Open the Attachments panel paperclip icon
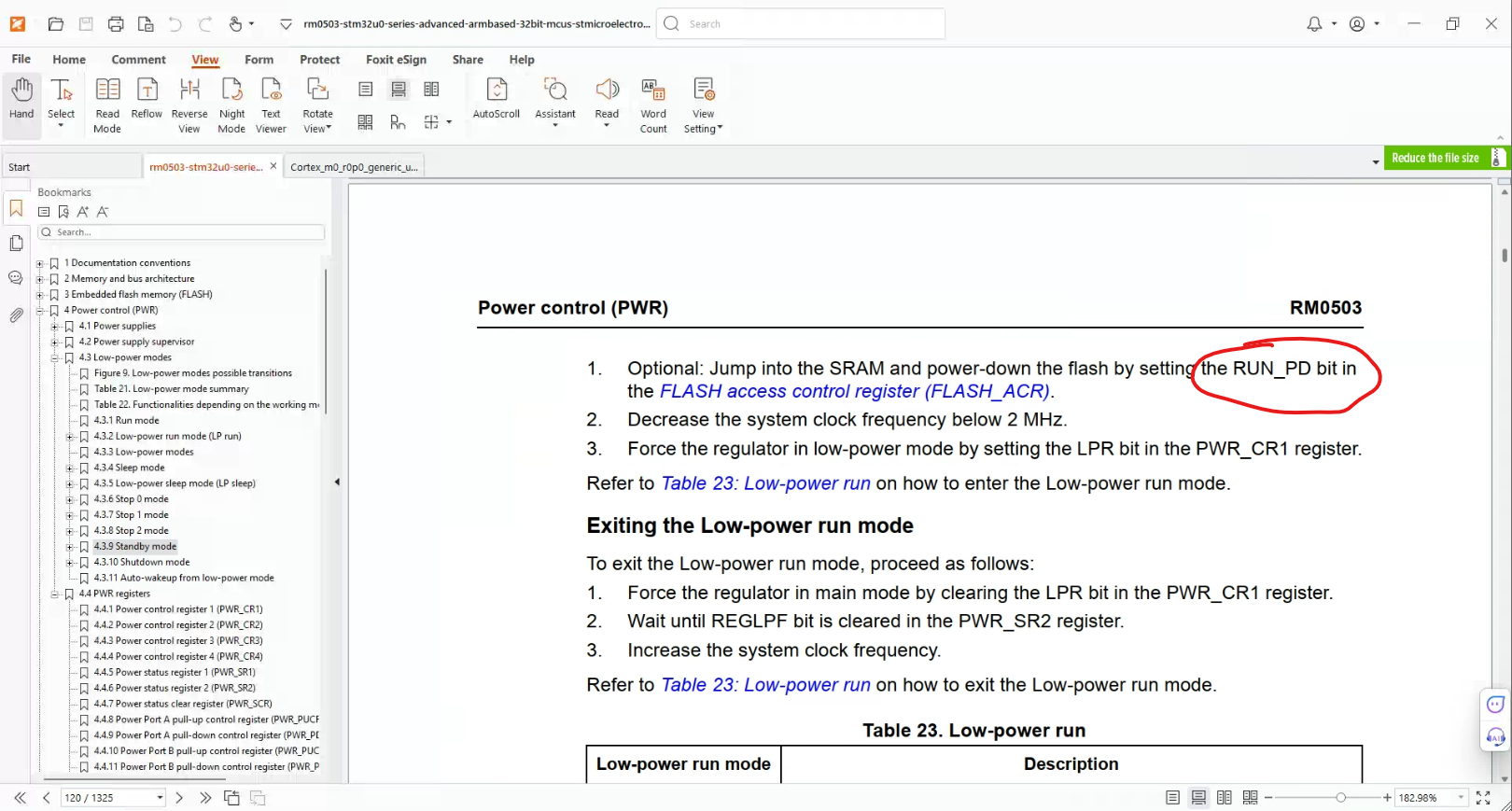Image resolution: width=1512 pixels, height=811 pixels. [x=16, y=315]
